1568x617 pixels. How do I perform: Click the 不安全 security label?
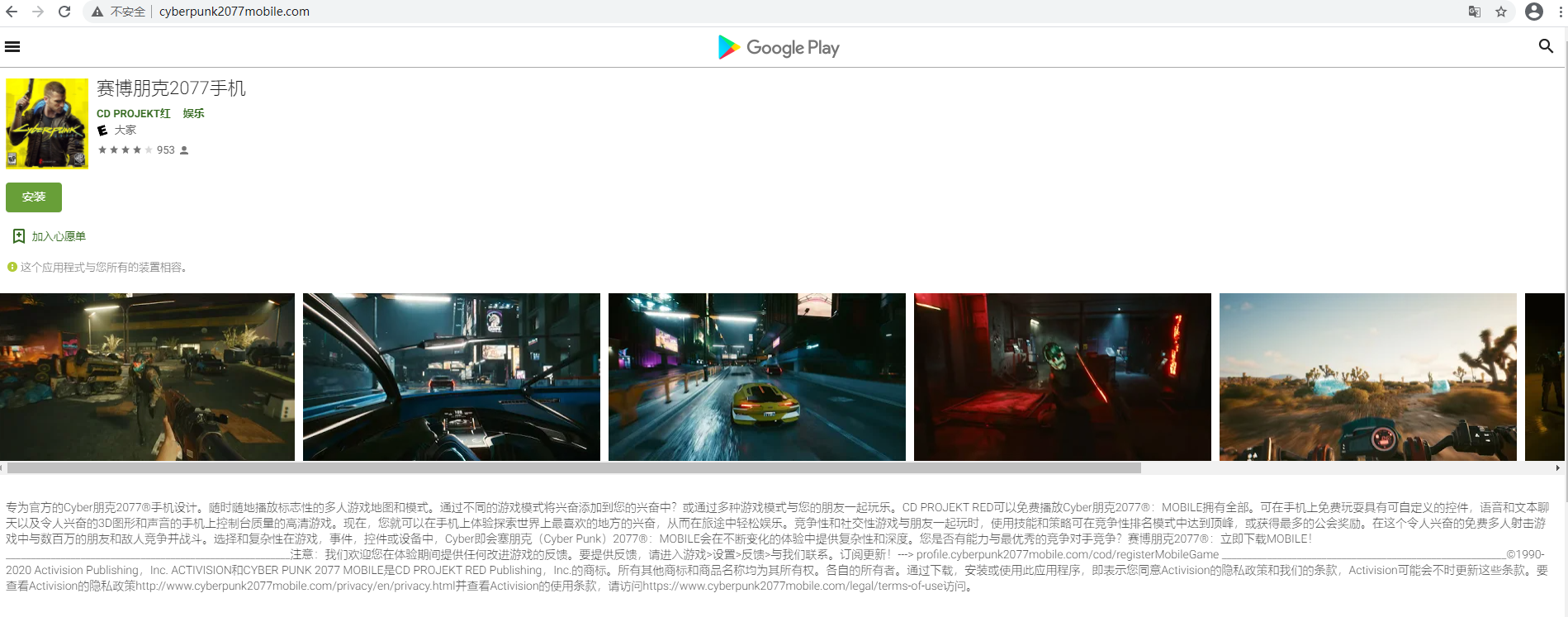click(x=128, y=12)
